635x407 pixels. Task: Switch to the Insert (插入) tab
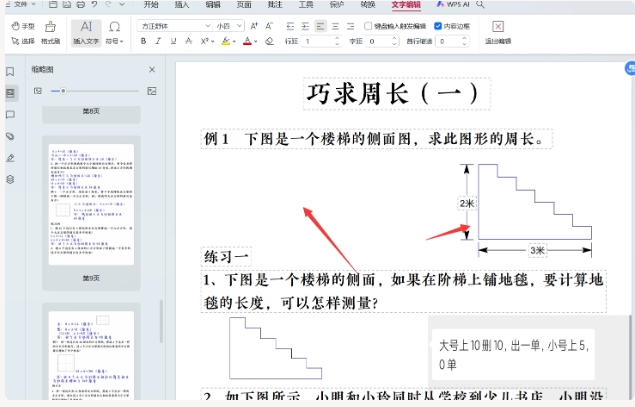tap(181, 4)
